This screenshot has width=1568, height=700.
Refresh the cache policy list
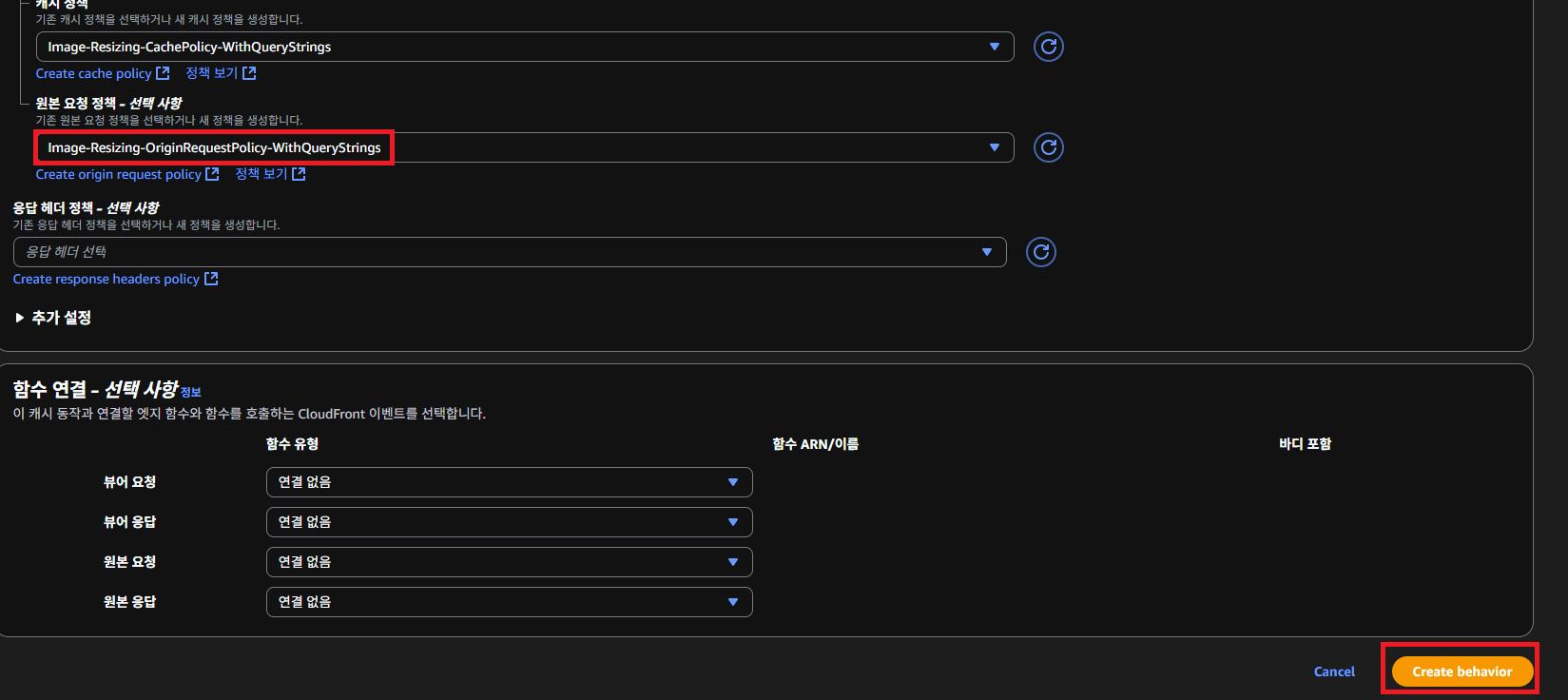point(1049,47)
